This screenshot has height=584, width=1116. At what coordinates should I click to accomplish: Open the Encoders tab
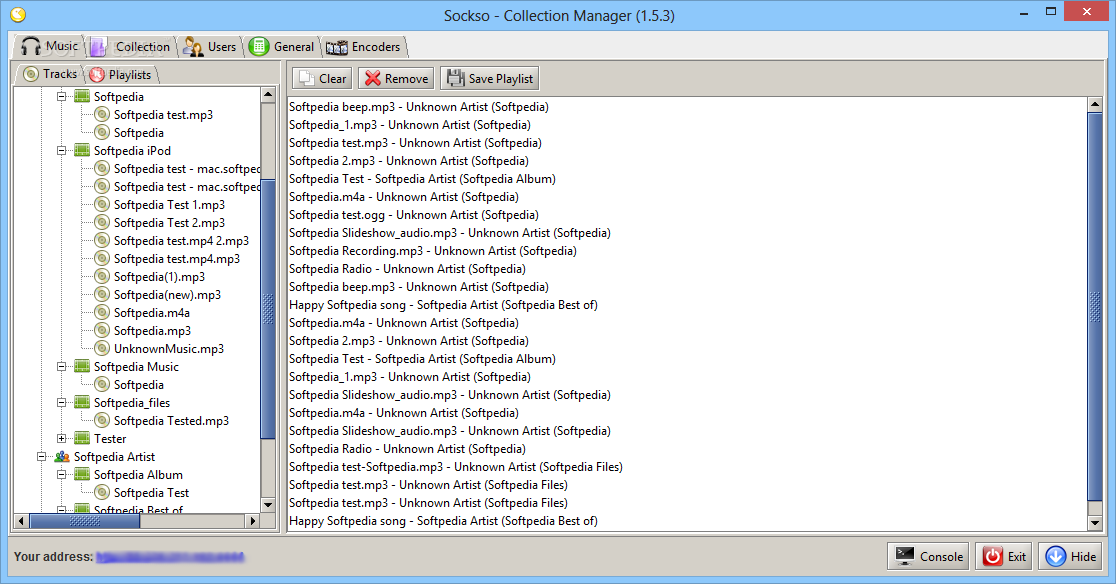click(x=364, y=47)
